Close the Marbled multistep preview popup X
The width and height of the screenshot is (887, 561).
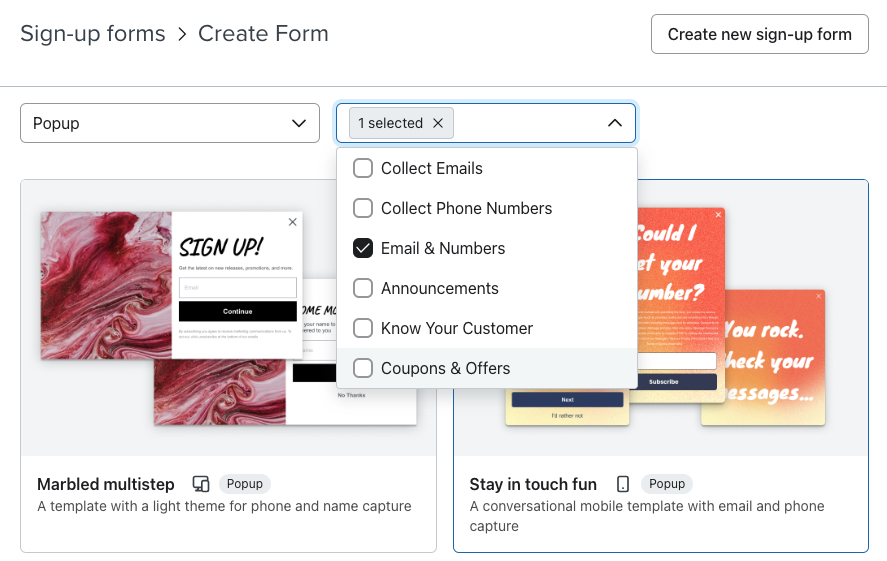click(x=292, y=222)
